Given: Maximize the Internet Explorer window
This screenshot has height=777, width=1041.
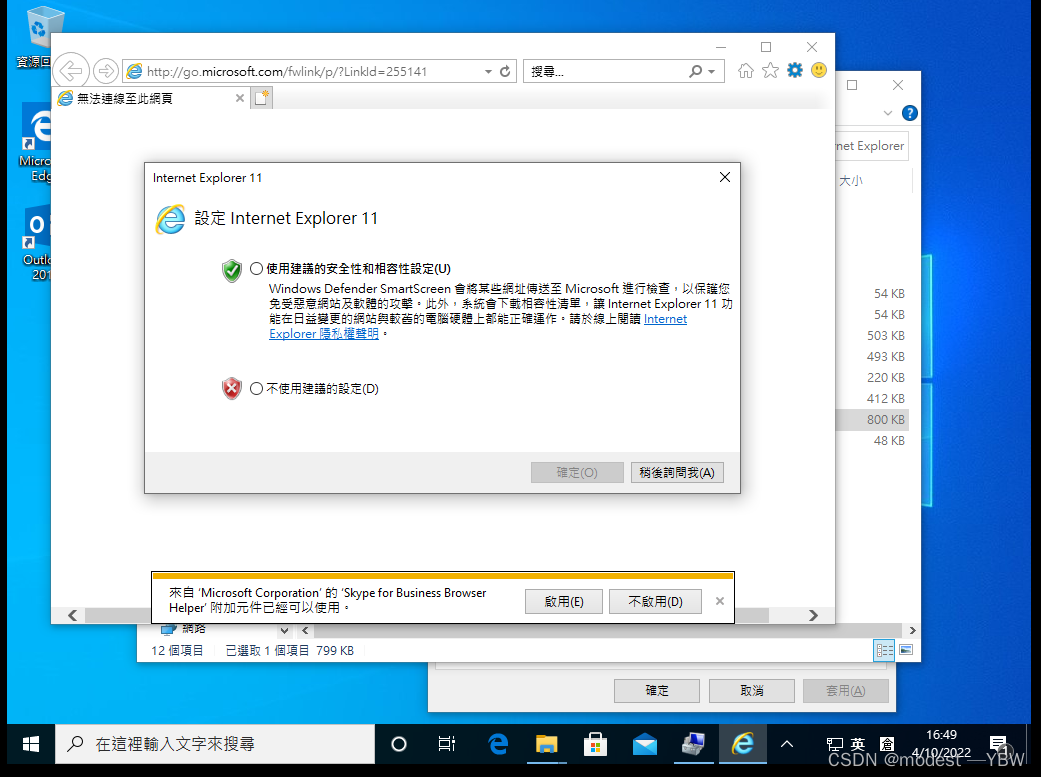Looking at the screenshot, I should pos(765,47).
